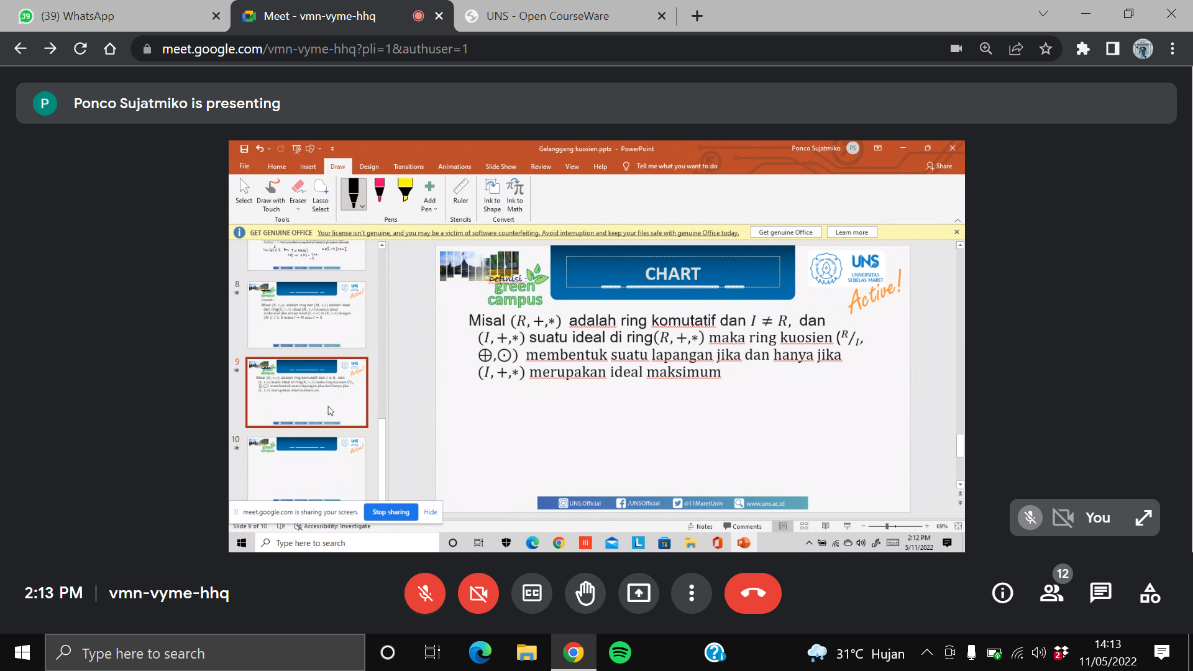The width and height of the screenshot is (1193, 671).
Task: Open the weather widget 31°C Hujan
Action: [856, 653]
